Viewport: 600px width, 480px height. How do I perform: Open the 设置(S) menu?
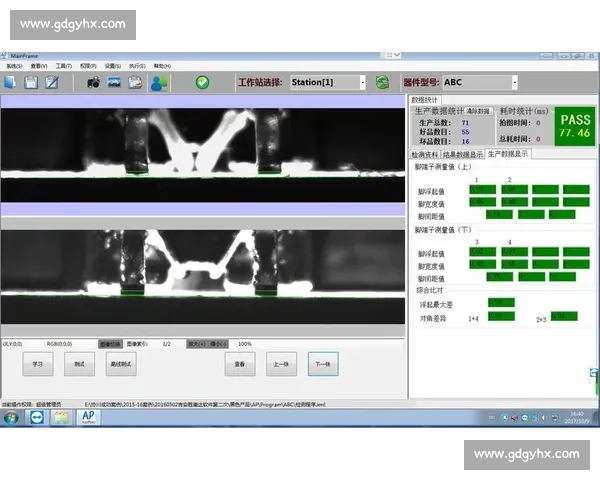tap(112, 65)
